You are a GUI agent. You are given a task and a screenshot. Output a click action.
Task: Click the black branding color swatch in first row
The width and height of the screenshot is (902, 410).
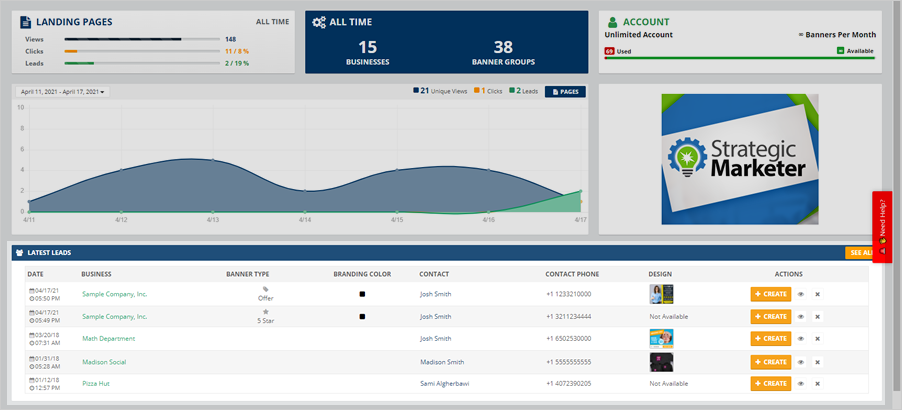362,294
